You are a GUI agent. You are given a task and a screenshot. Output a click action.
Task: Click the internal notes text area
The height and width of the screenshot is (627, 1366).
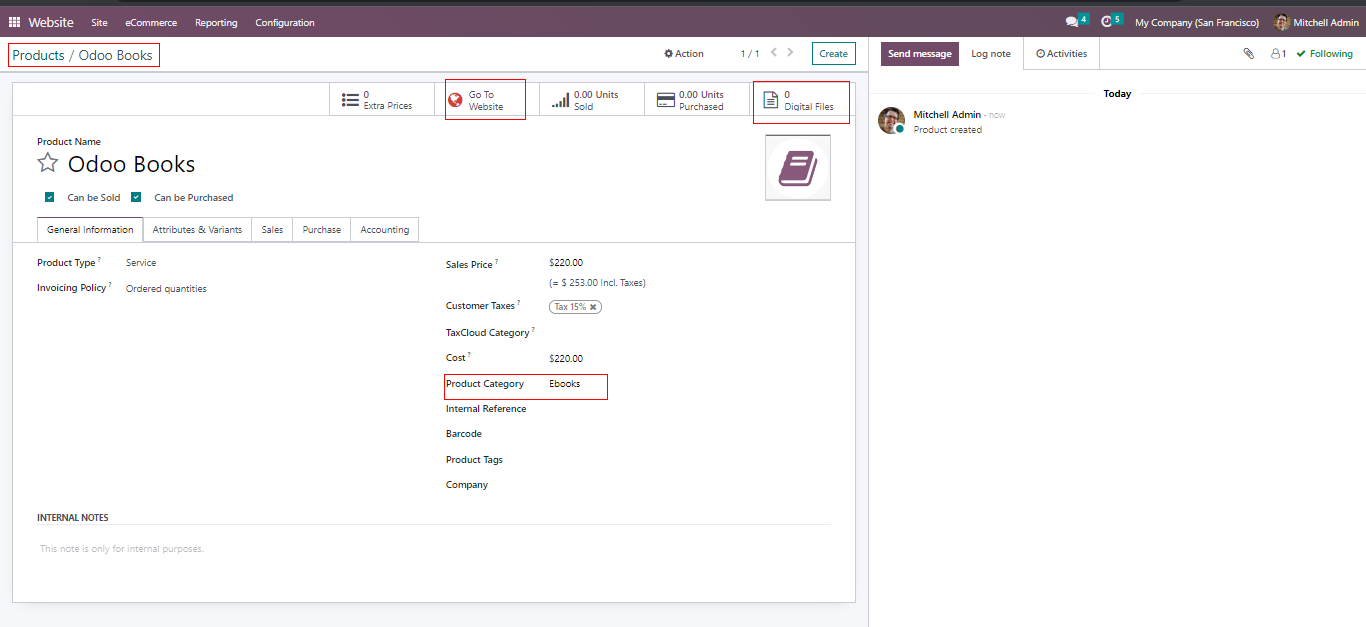click(434, 549)
